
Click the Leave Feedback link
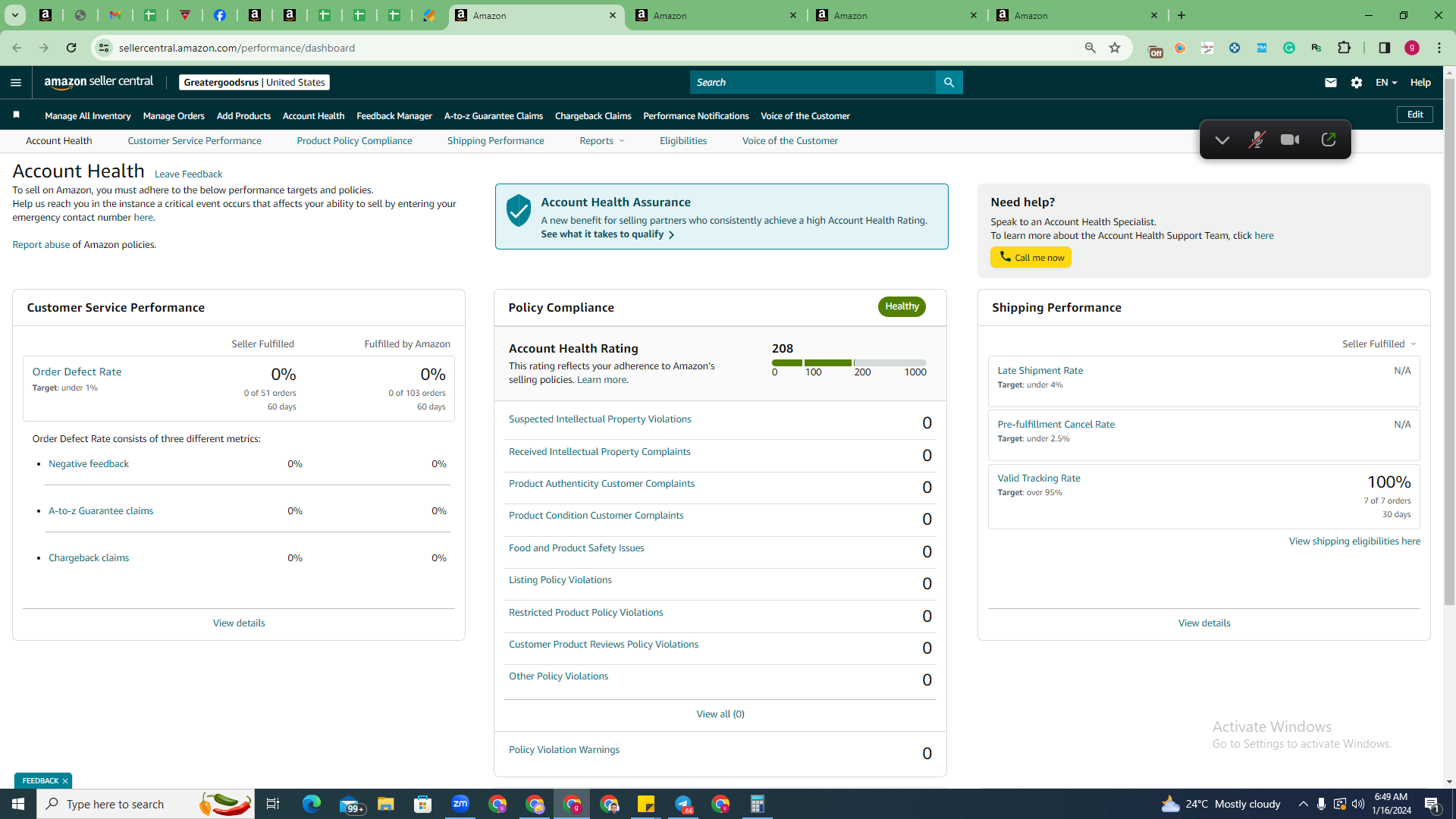(x=188, y=174)
